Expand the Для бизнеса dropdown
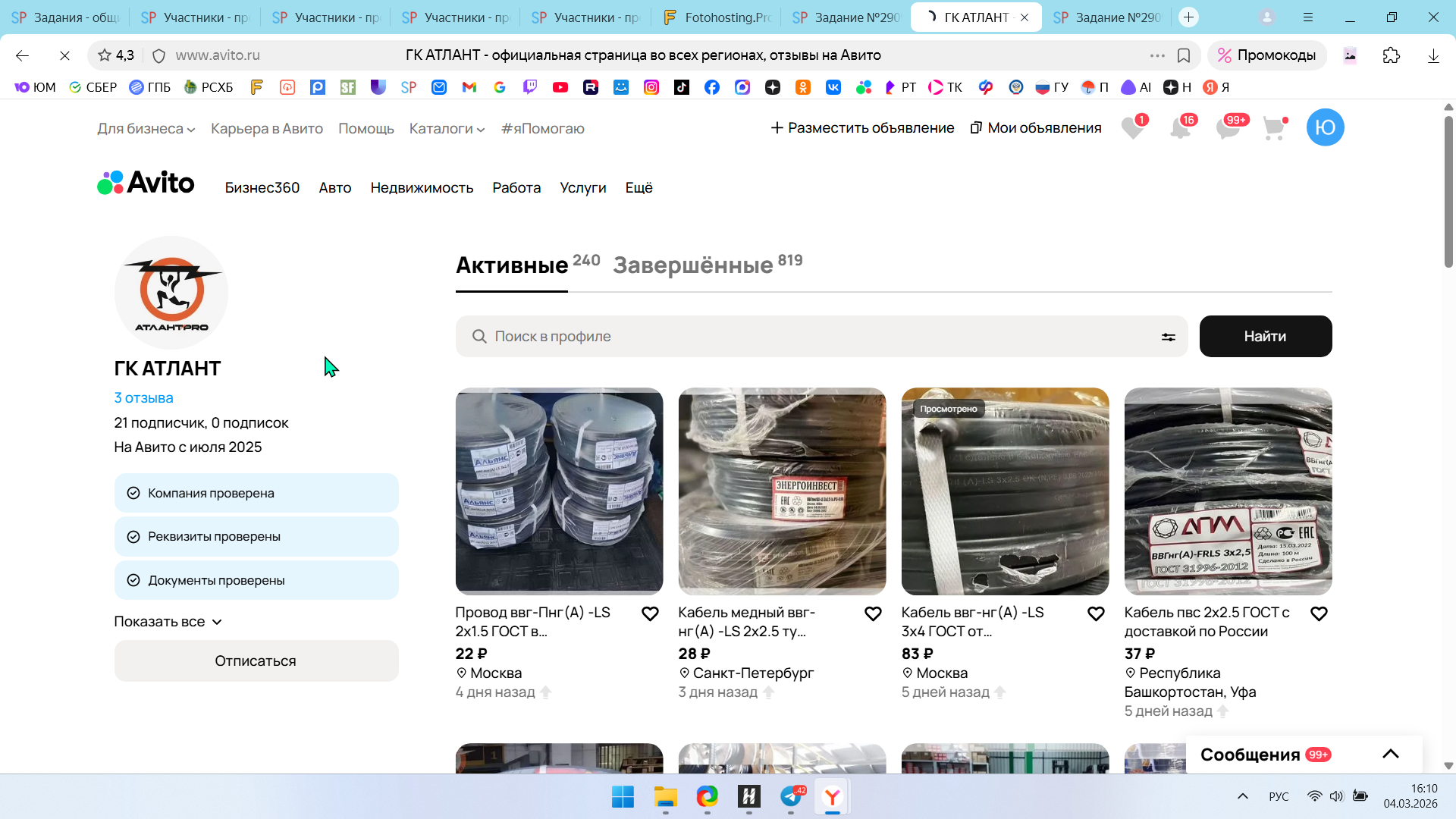The height and width of the screenshot is (819, 1456). pos(146,129)
